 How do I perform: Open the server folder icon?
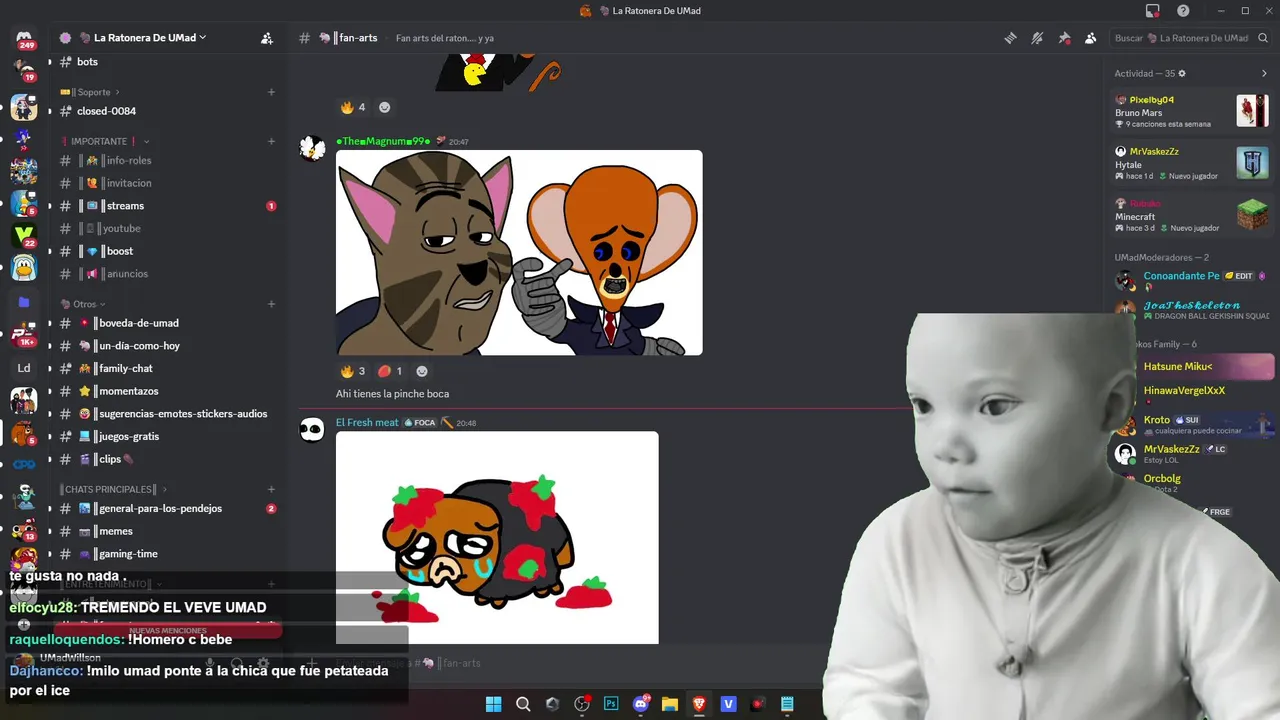[x=24, y=302]
